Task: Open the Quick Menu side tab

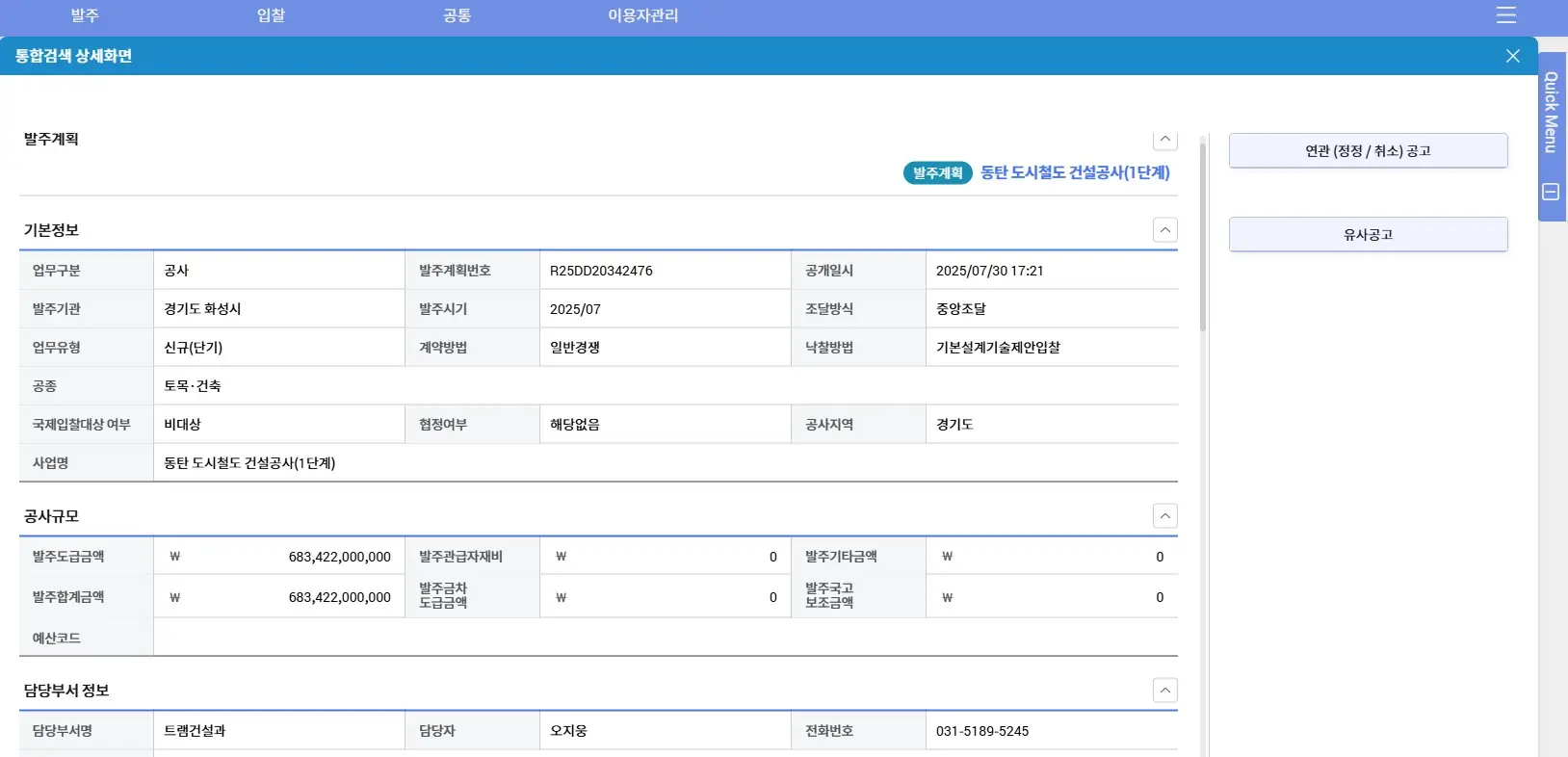Action: coord(1551,112)
